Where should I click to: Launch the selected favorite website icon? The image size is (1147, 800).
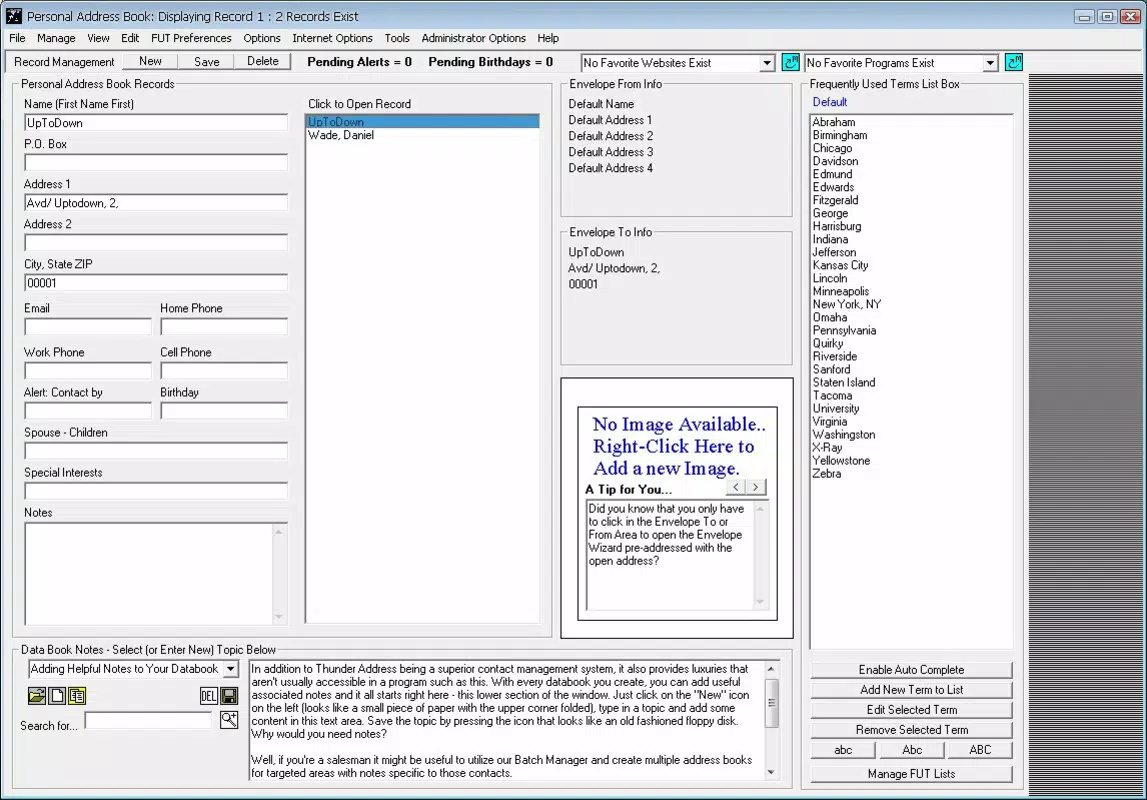790,63
